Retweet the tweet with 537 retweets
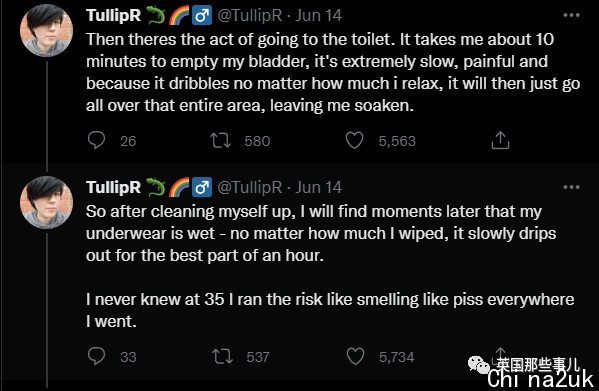Viewport: 599px width, 391px height. pyautogui.click(x=222, y=356)
